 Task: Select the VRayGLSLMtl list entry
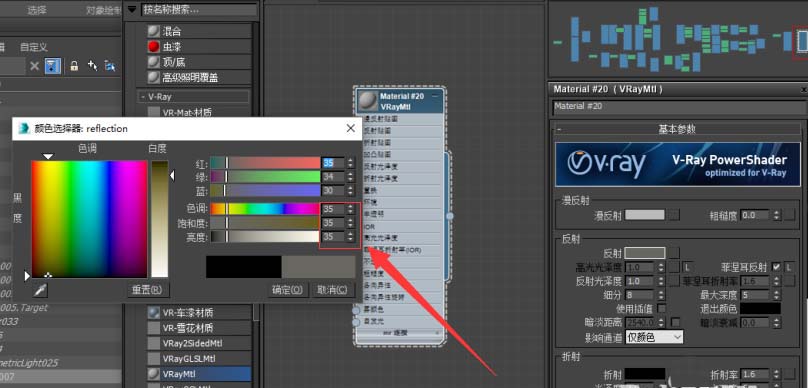click(199, 359)
